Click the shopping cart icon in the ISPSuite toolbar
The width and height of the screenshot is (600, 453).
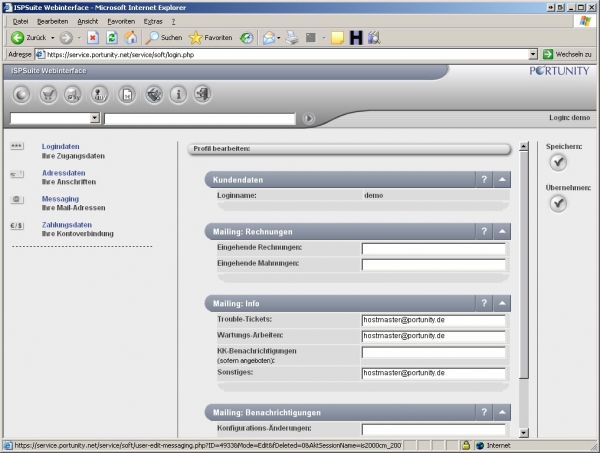pos(47,95)
